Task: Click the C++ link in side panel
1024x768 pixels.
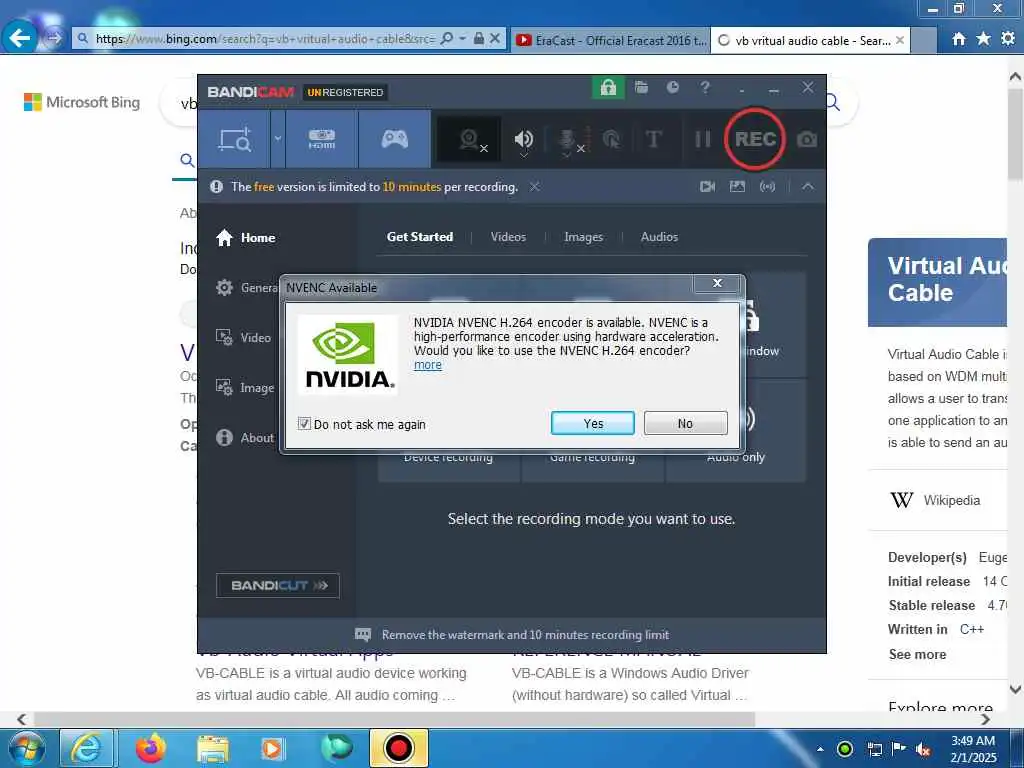Action: [x=972, y=630]
